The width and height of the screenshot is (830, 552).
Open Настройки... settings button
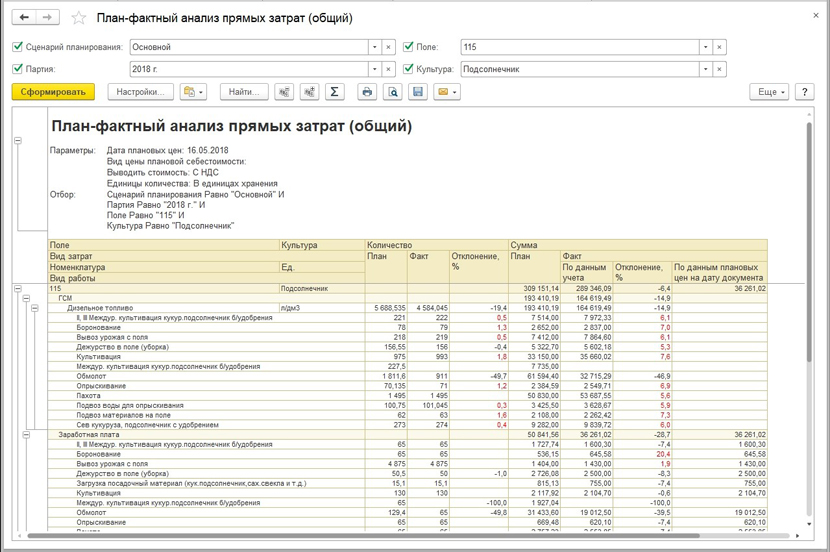(x=140, y=92)
